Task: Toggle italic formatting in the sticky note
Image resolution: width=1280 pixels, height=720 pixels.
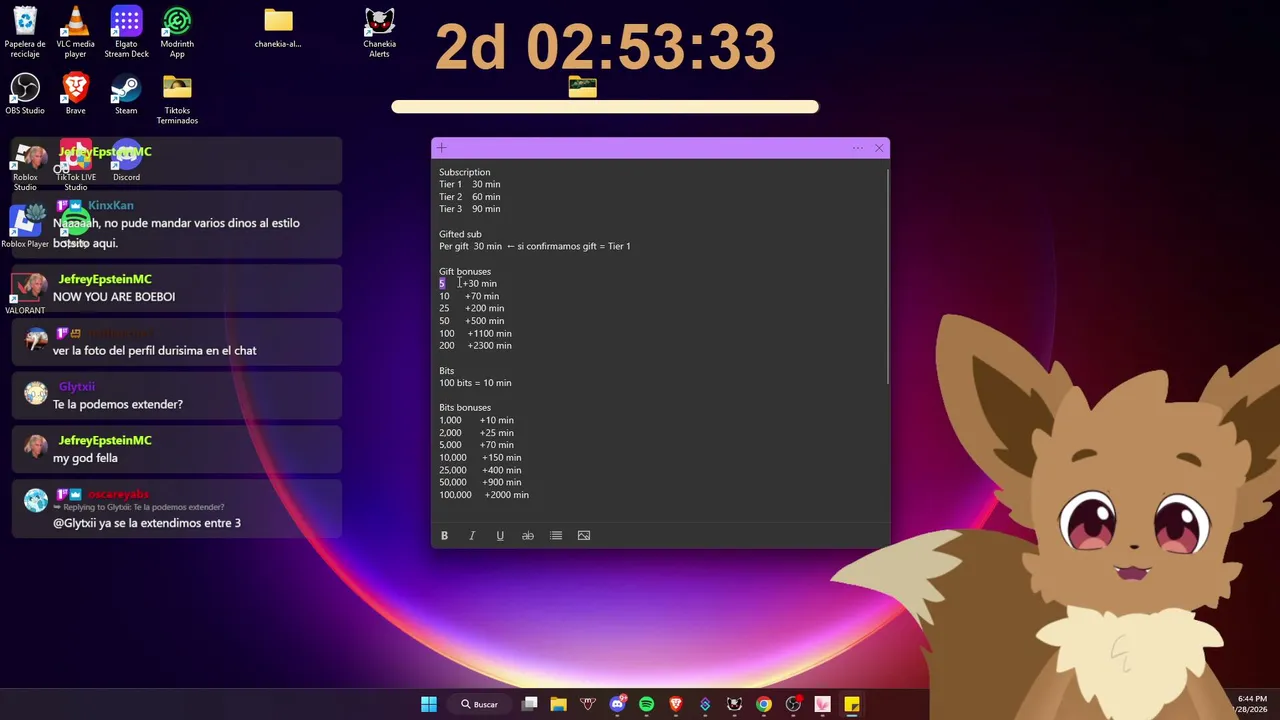Action: coord(472,536)
